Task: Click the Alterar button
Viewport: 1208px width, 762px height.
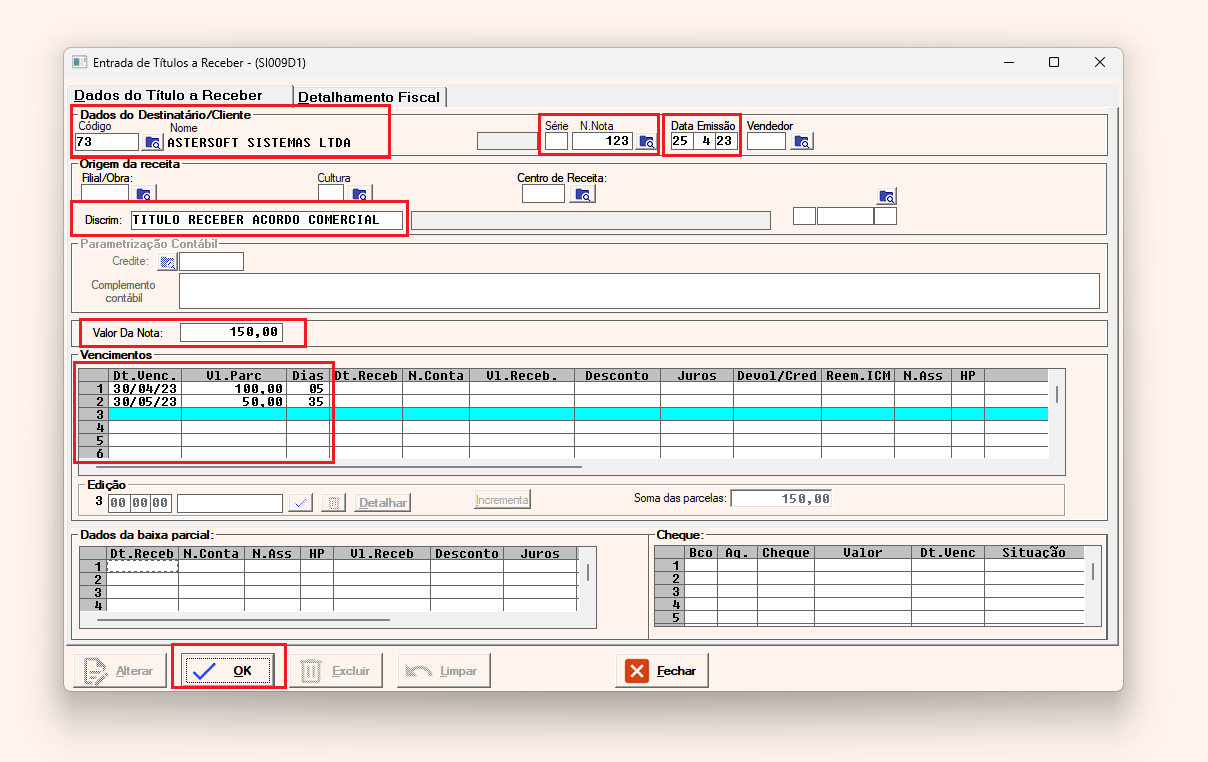Action: (120, 671)
